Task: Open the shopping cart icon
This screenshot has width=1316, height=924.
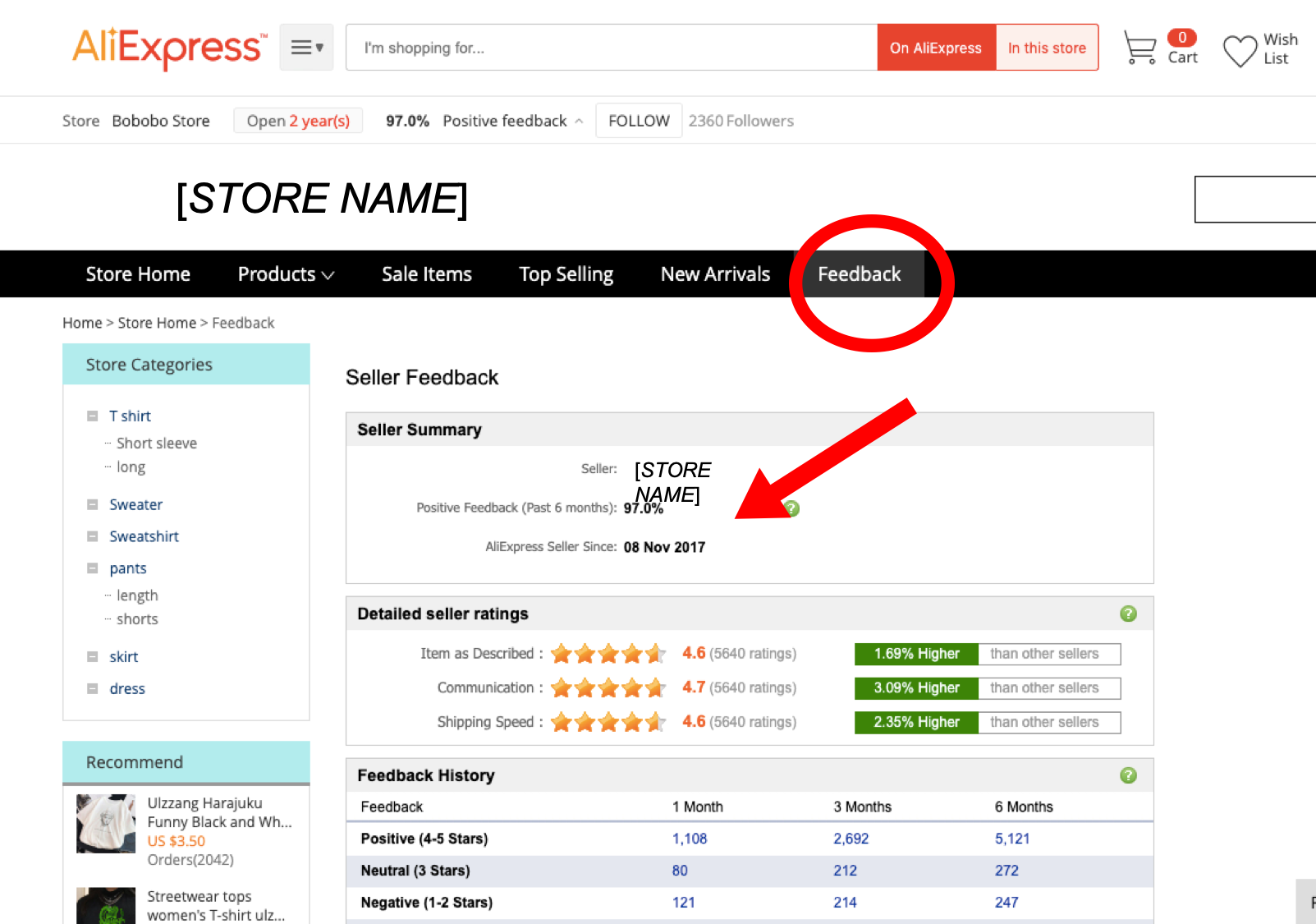Action: [1139, 48]
